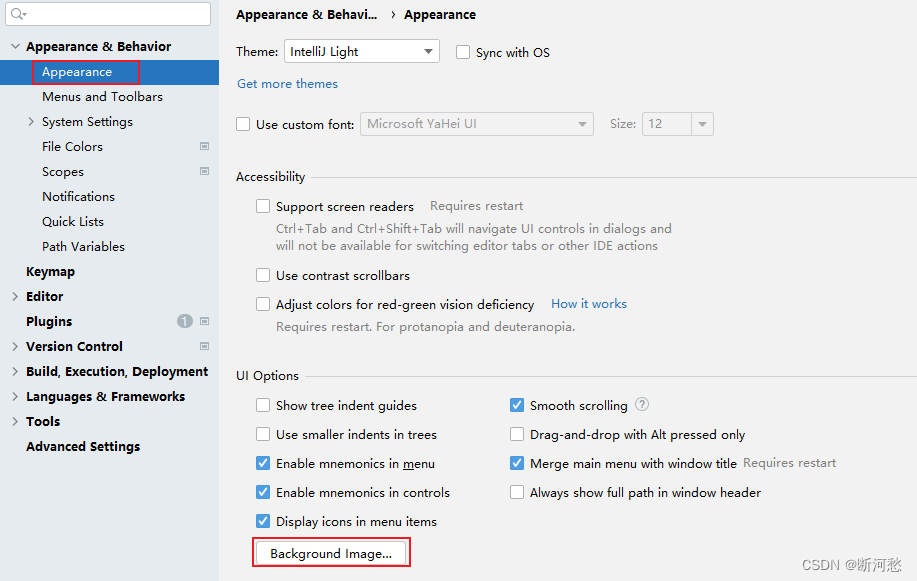Image resolution: width=917 pixels, height=581 pixels.
Task: Click the project-level icon next to Scopes
Action: 204,171
